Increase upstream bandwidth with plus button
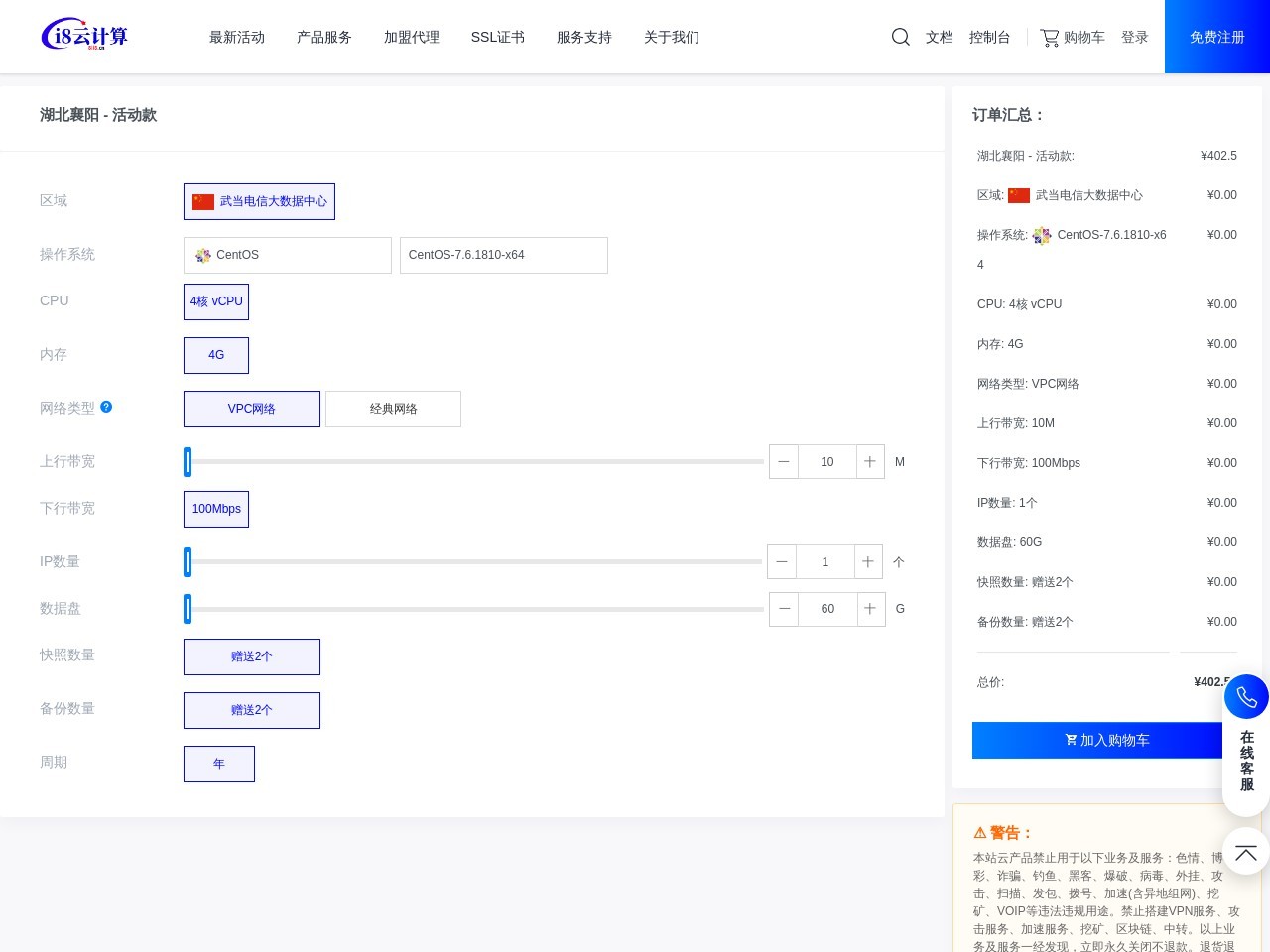 (x=870, y=461)
